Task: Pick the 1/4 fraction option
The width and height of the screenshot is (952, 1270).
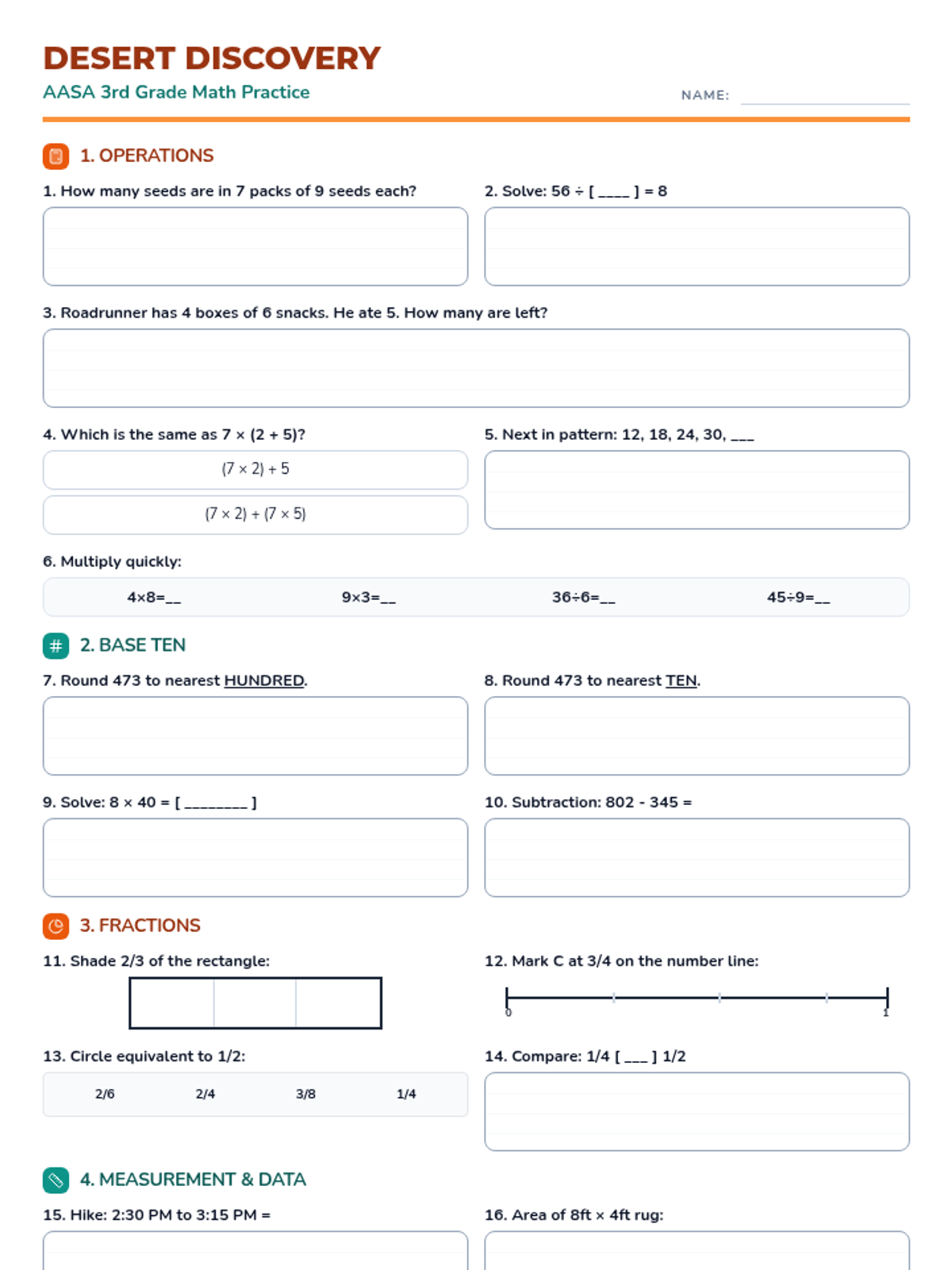Action: pyautogui.click(x=406, y=1095)
